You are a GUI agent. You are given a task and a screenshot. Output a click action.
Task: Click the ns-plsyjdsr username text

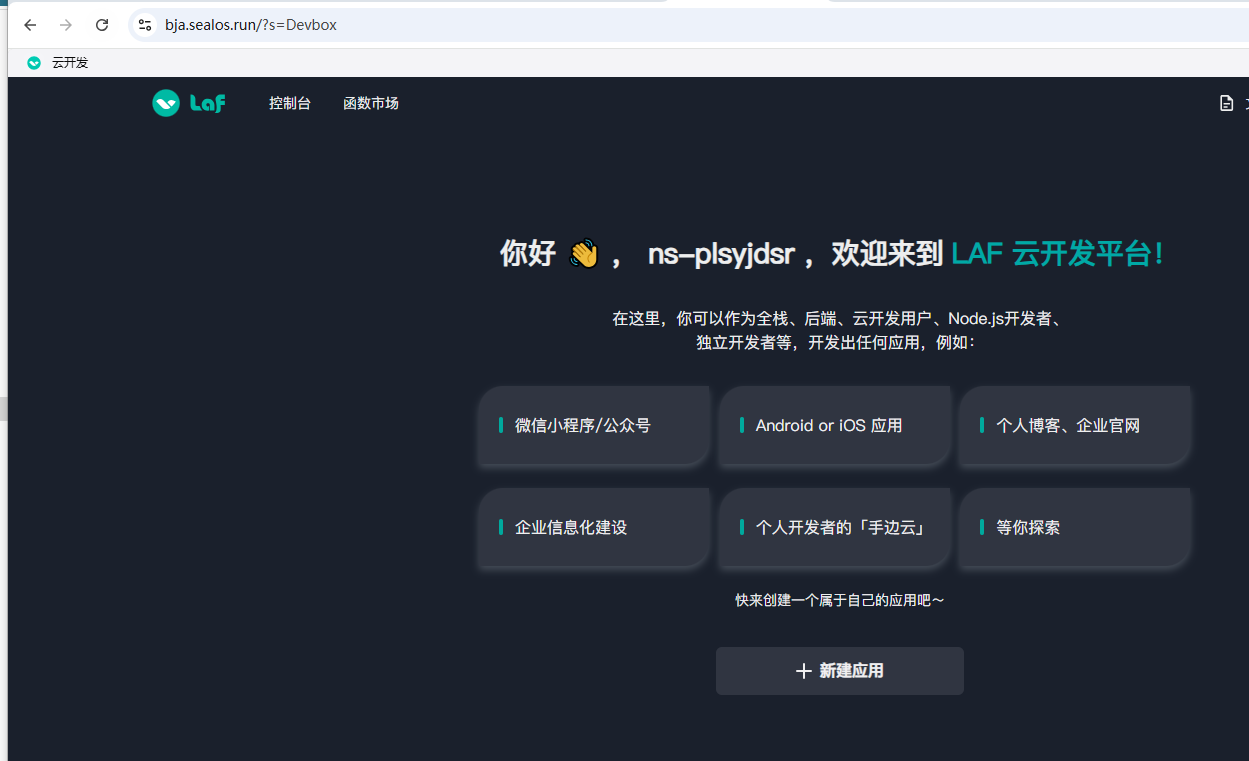(721, 254)
